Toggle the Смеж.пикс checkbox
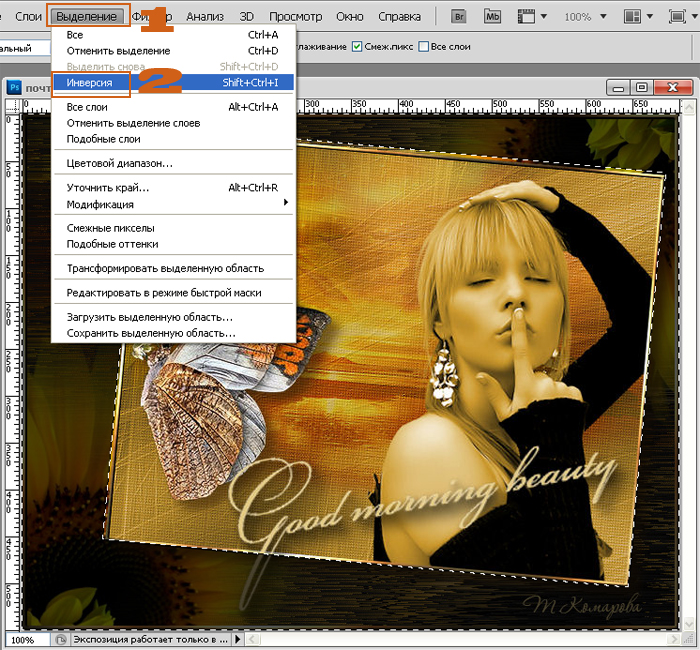This screenshot has width=700, height=650. point(357,46)
